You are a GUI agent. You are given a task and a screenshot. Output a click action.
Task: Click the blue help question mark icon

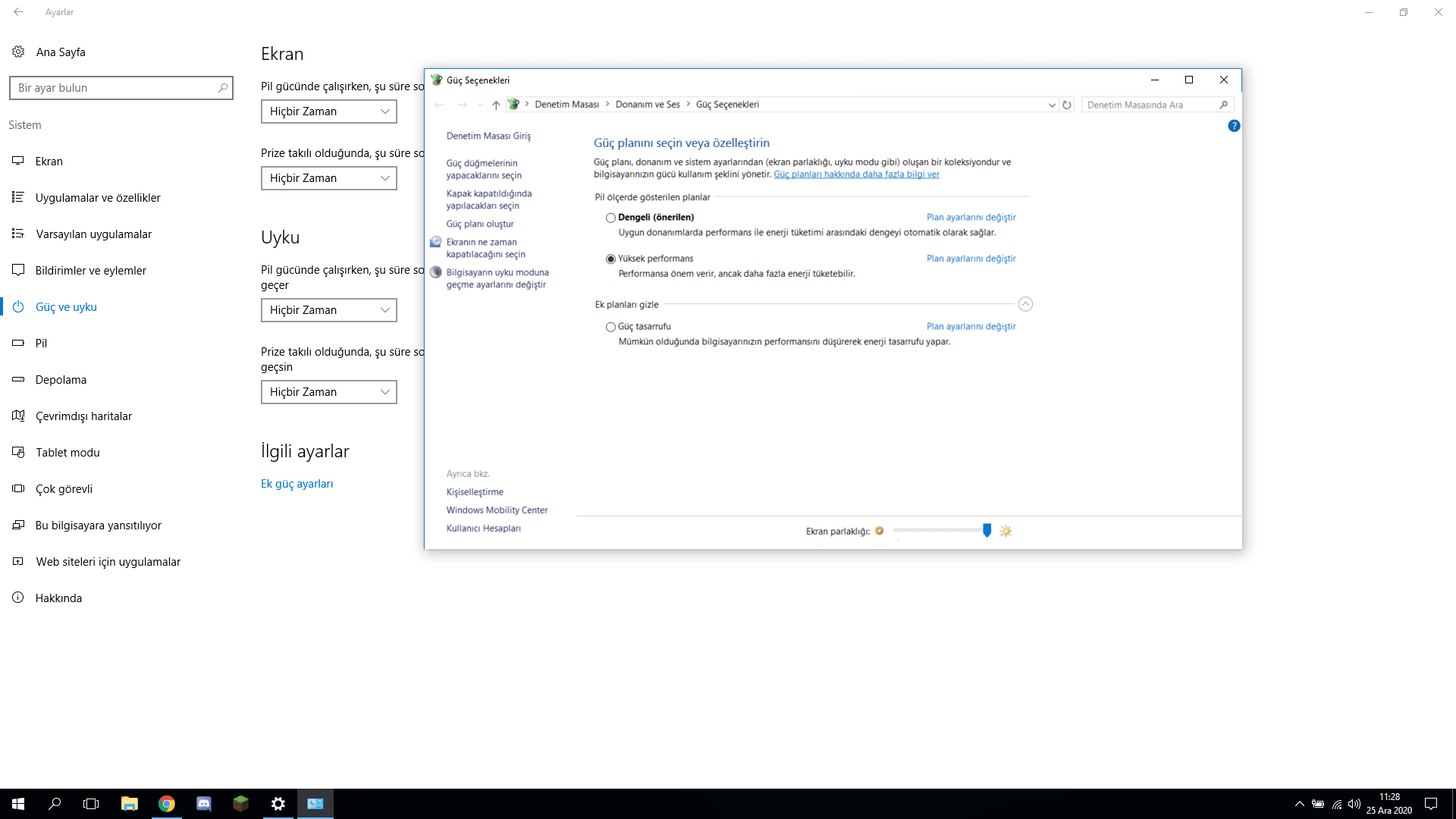point(1234,126)
